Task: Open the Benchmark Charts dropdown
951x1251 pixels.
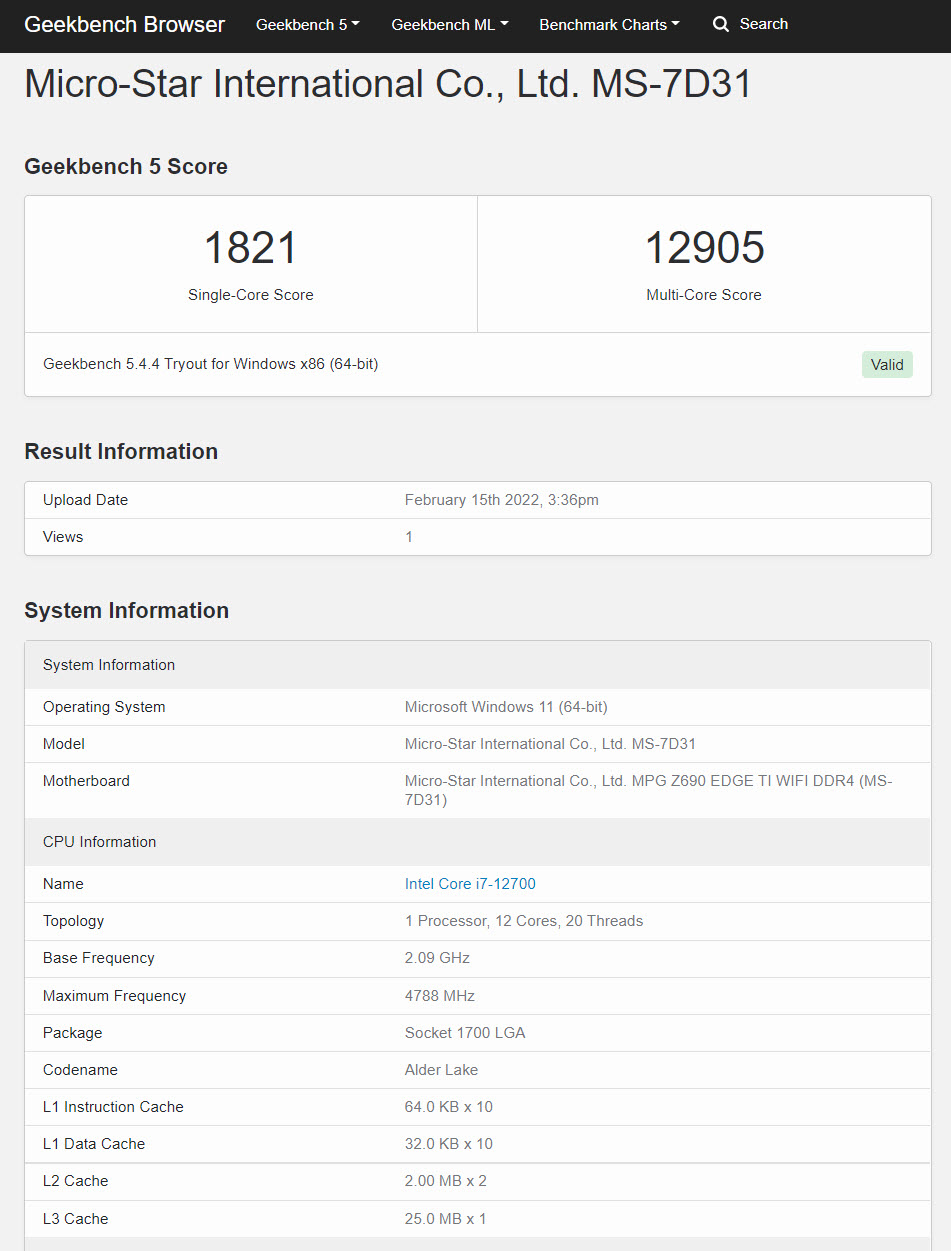Action: [608, 25]
